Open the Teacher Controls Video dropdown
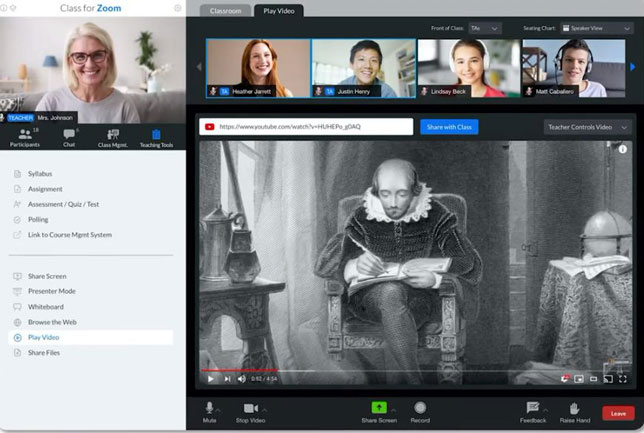This screenshot has width=644, height=433. 584,127
